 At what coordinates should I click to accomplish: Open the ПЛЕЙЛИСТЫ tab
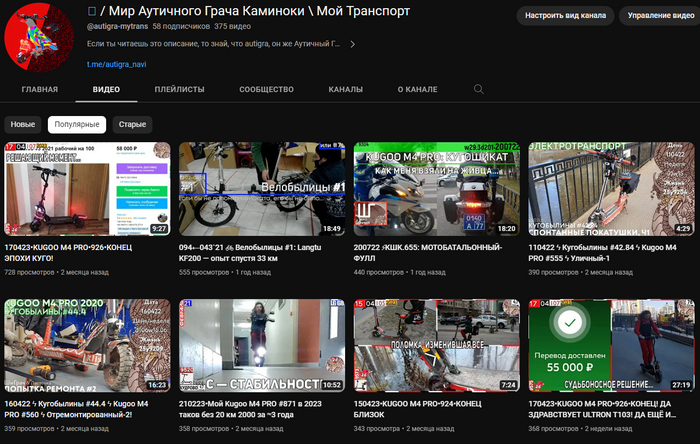(x=180, y=89)
